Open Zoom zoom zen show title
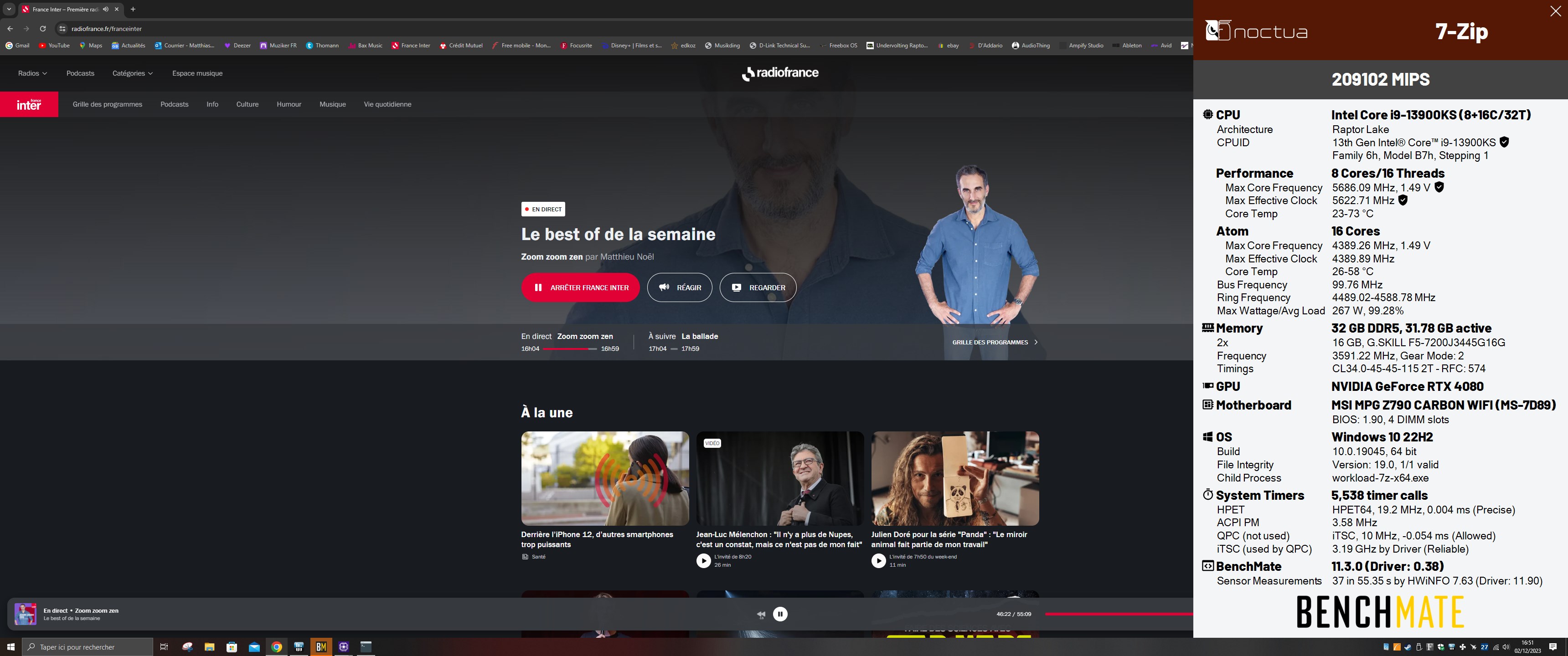Viewport: 1568px width, 656px height. 585,336
